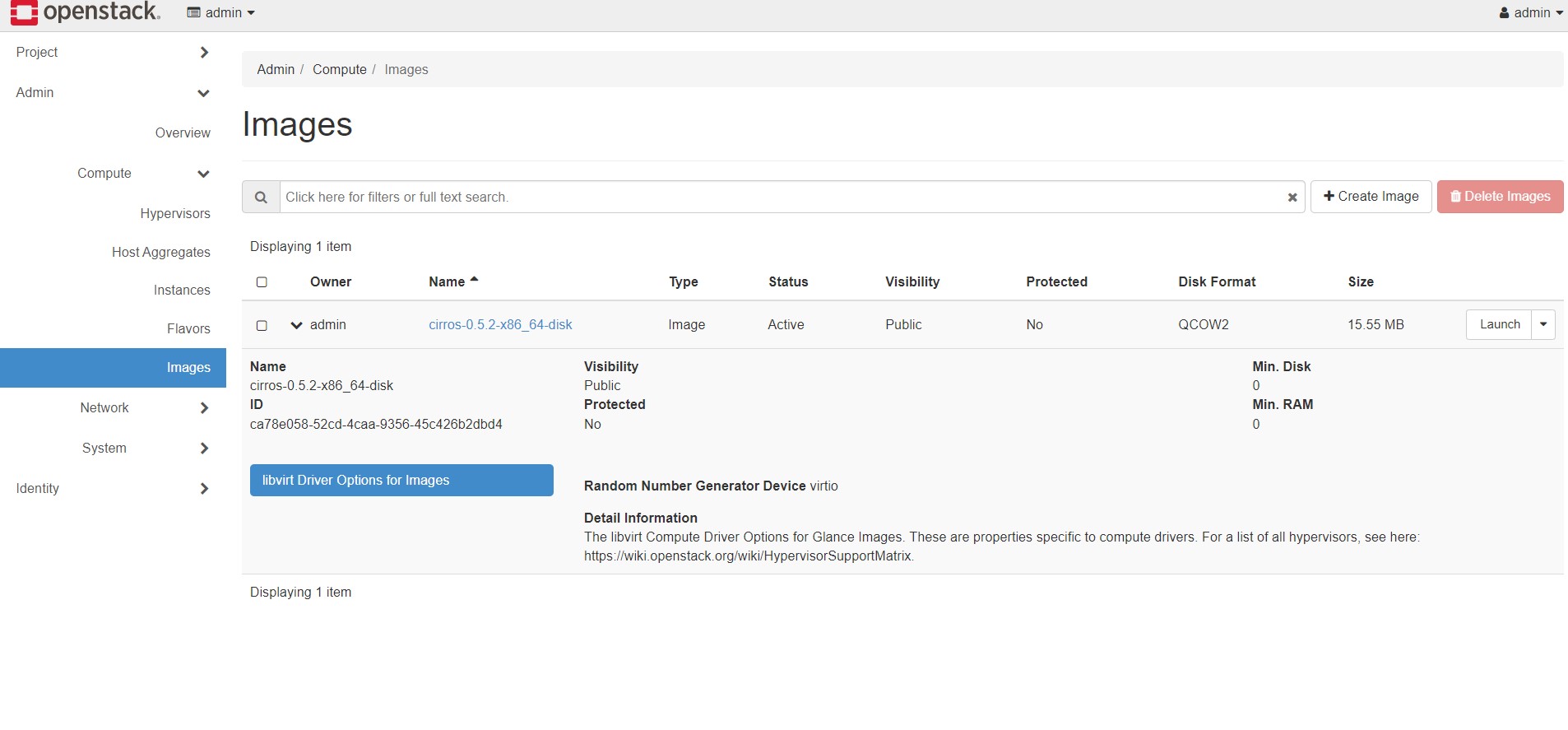Open Hypervisors in the sidebar
The image size is (1568, 730).
coord(174,214)
